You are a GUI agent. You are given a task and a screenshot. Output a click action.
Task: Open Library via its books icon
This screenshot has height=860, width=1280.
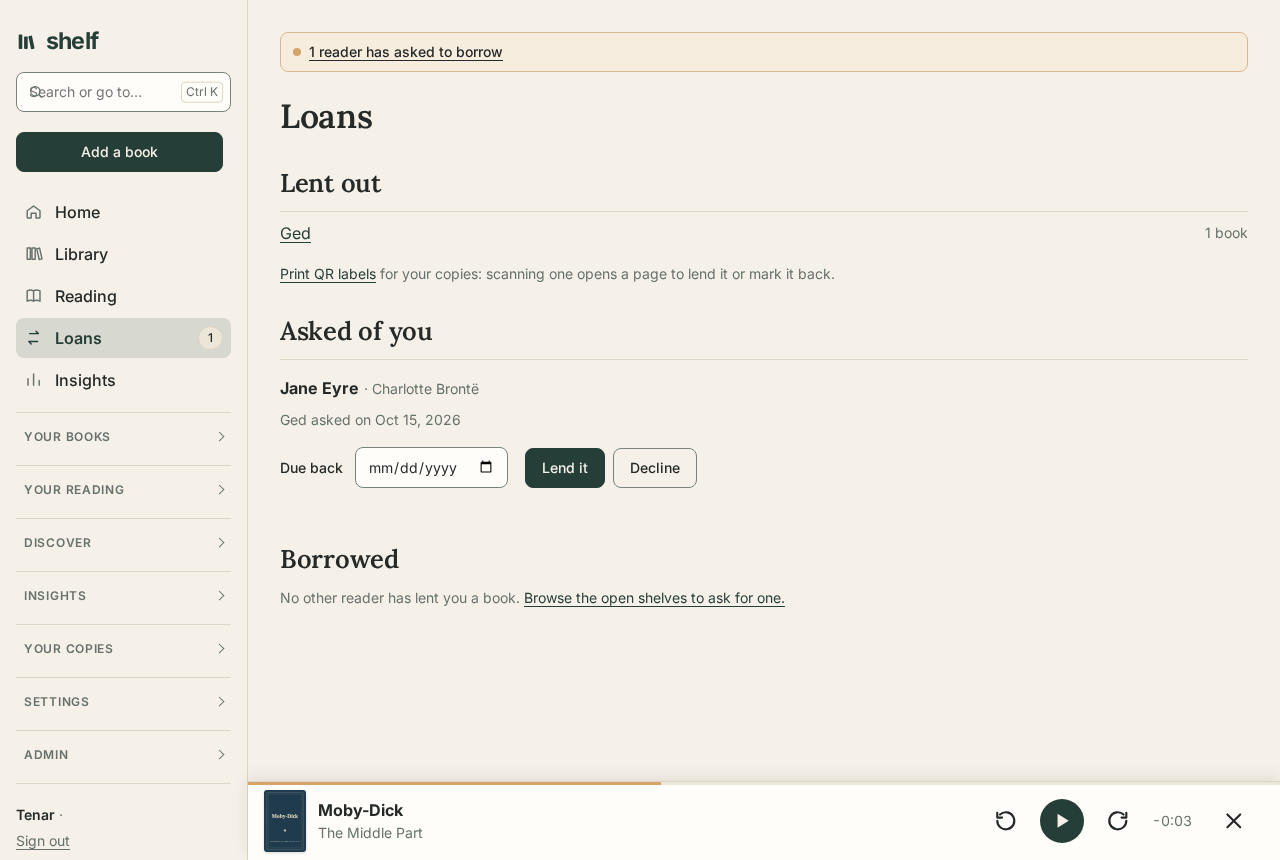pyautogui.click(x=34, y=254)
